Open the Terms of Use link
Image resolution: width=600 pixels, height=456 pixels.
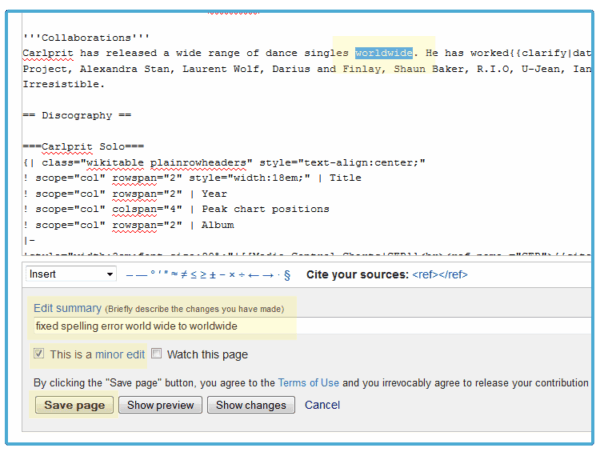[308, 383]
